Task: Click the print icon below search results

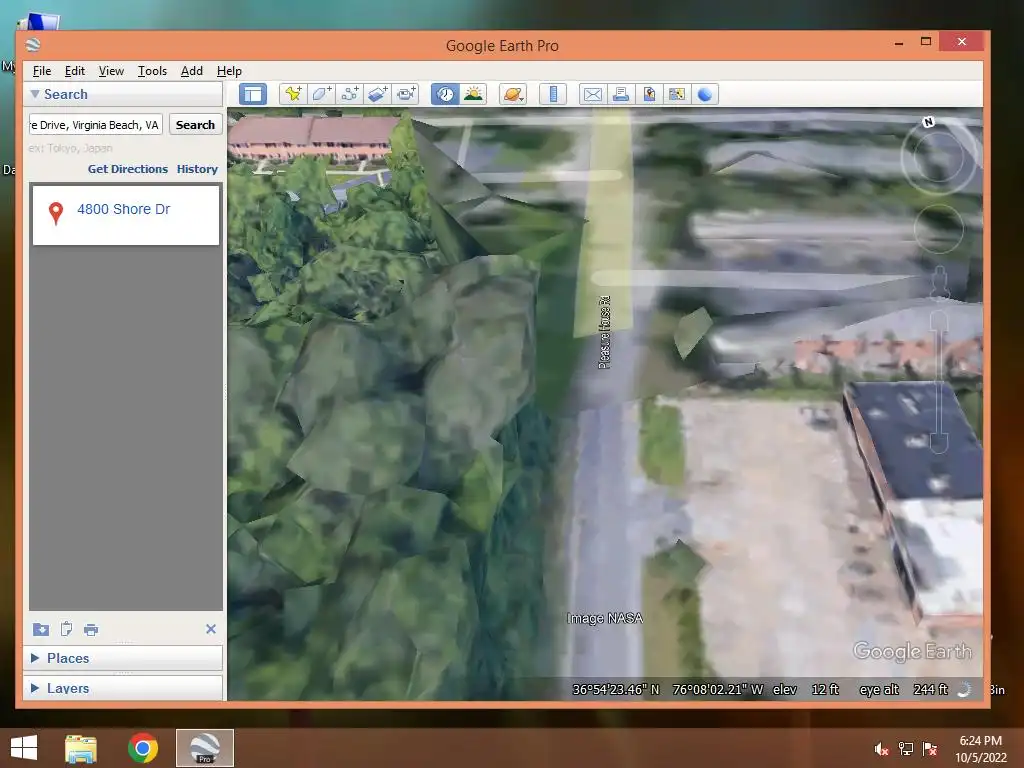Action: tap(91, 630)
